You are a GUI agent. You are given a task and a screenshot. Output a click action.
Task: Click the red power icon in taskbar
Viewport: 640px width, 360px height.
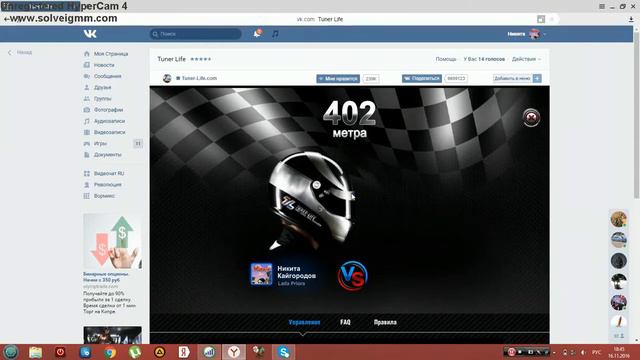tap(60, 352)
